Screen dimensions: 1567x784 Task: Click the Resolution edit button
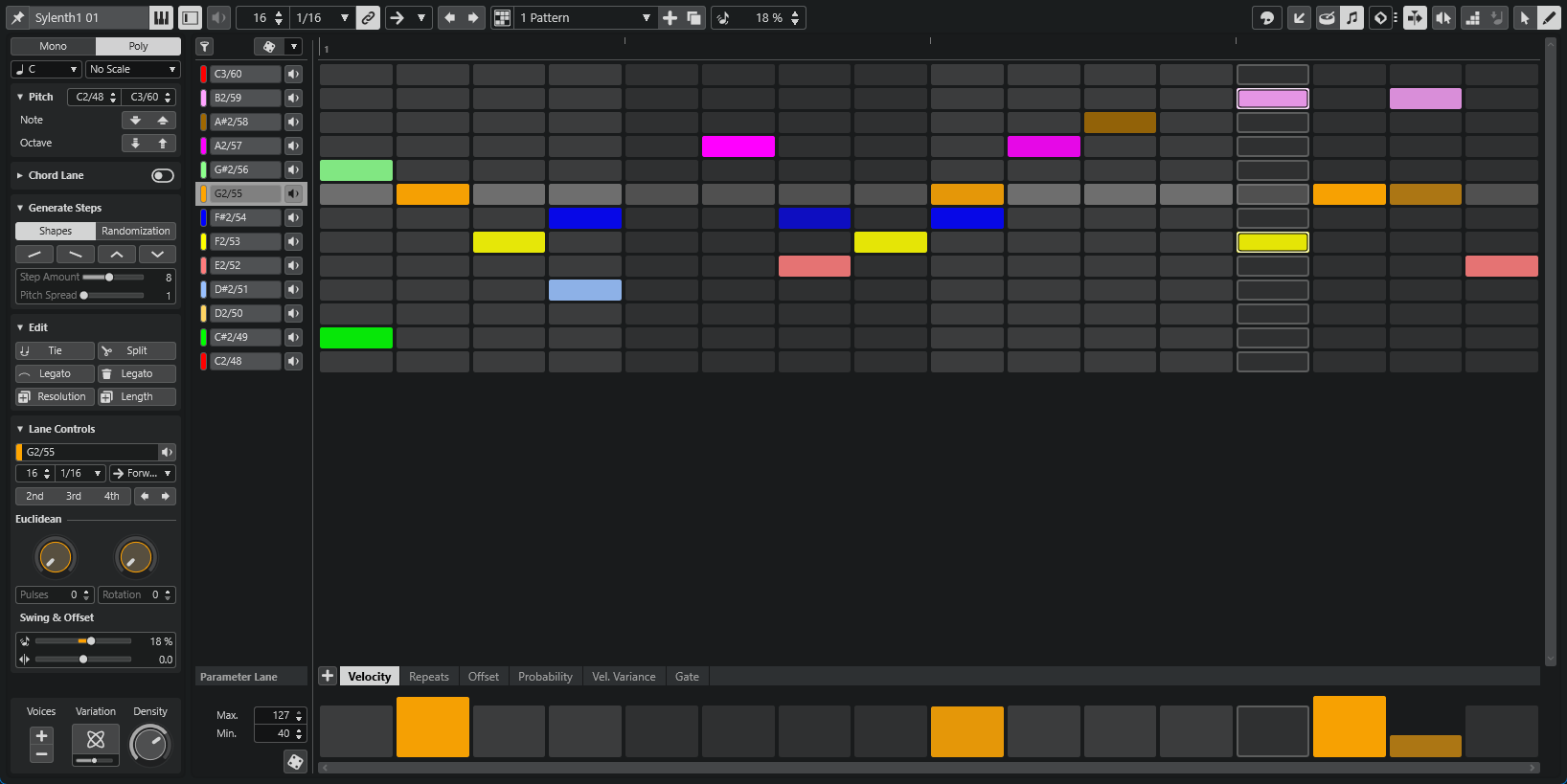coord(55,396)
